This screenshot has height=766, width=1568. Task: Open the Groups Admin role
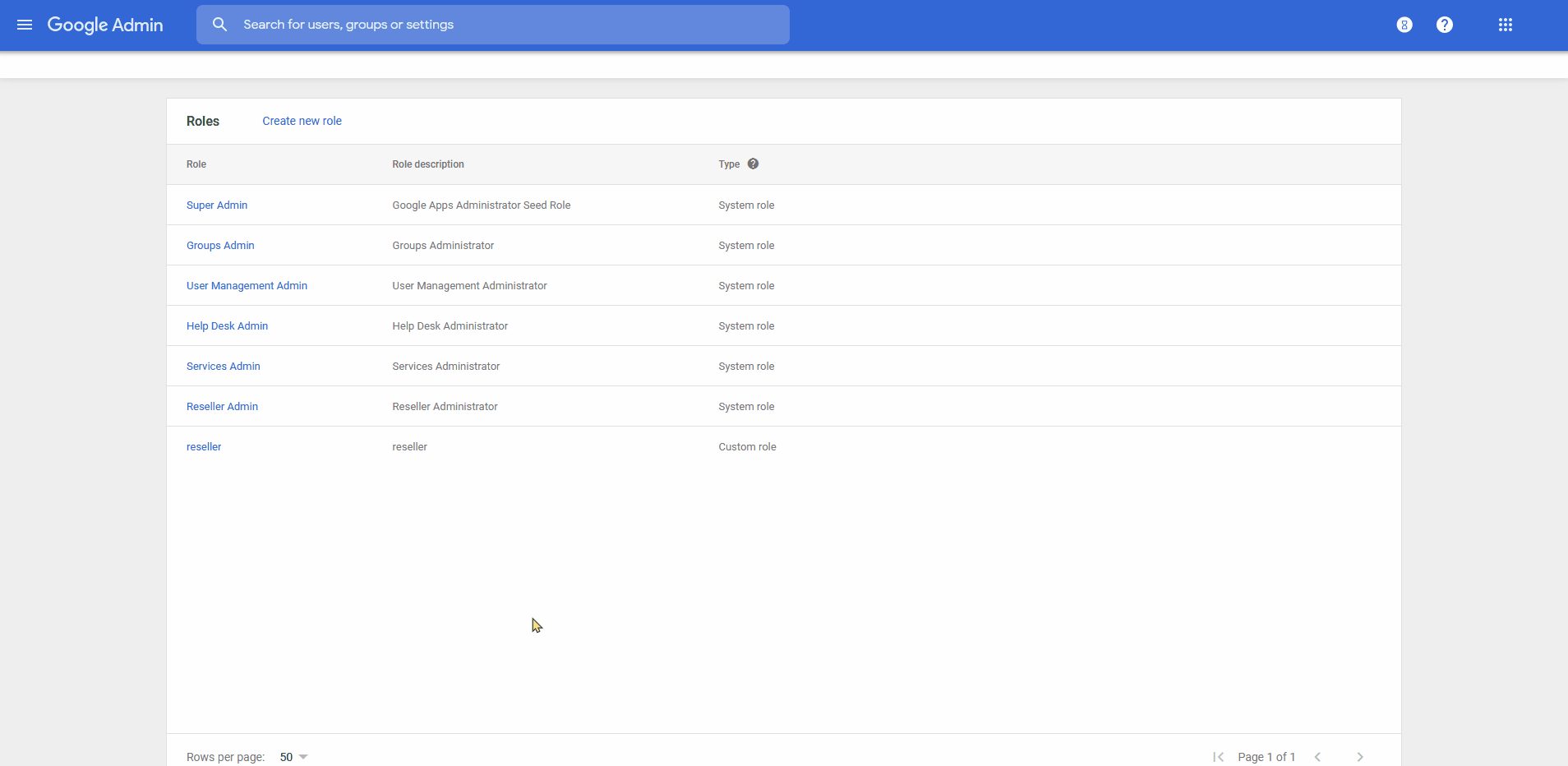click(x=220, y=246)
